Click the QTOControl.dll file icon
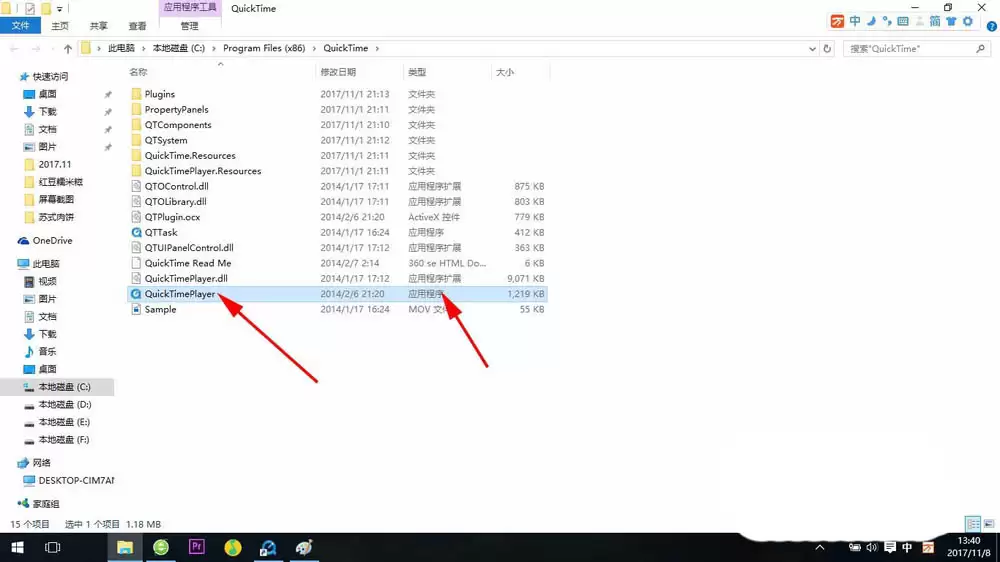1000x562 pixels. (136, 186)
